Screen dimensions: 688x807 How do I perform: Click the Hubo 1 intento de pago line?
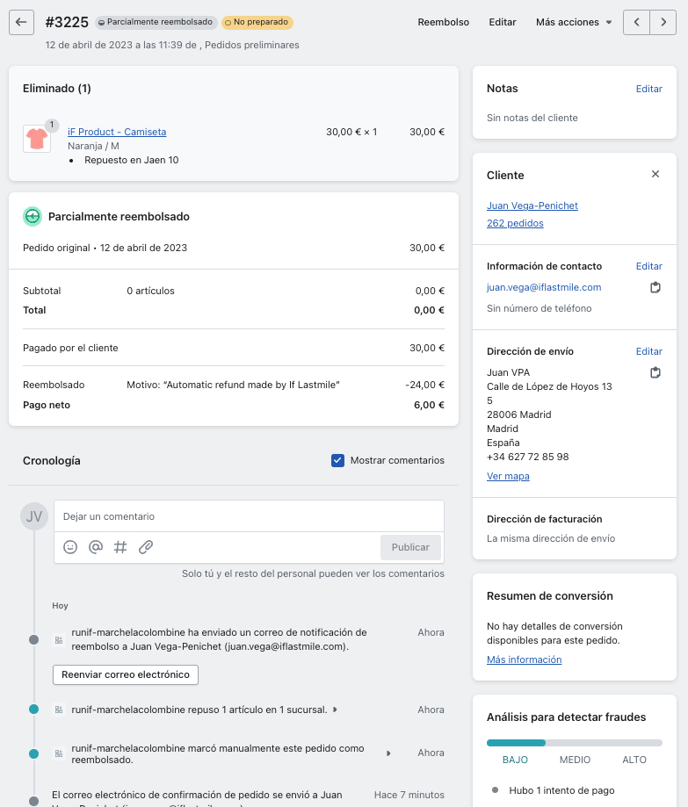pos(561,790)
